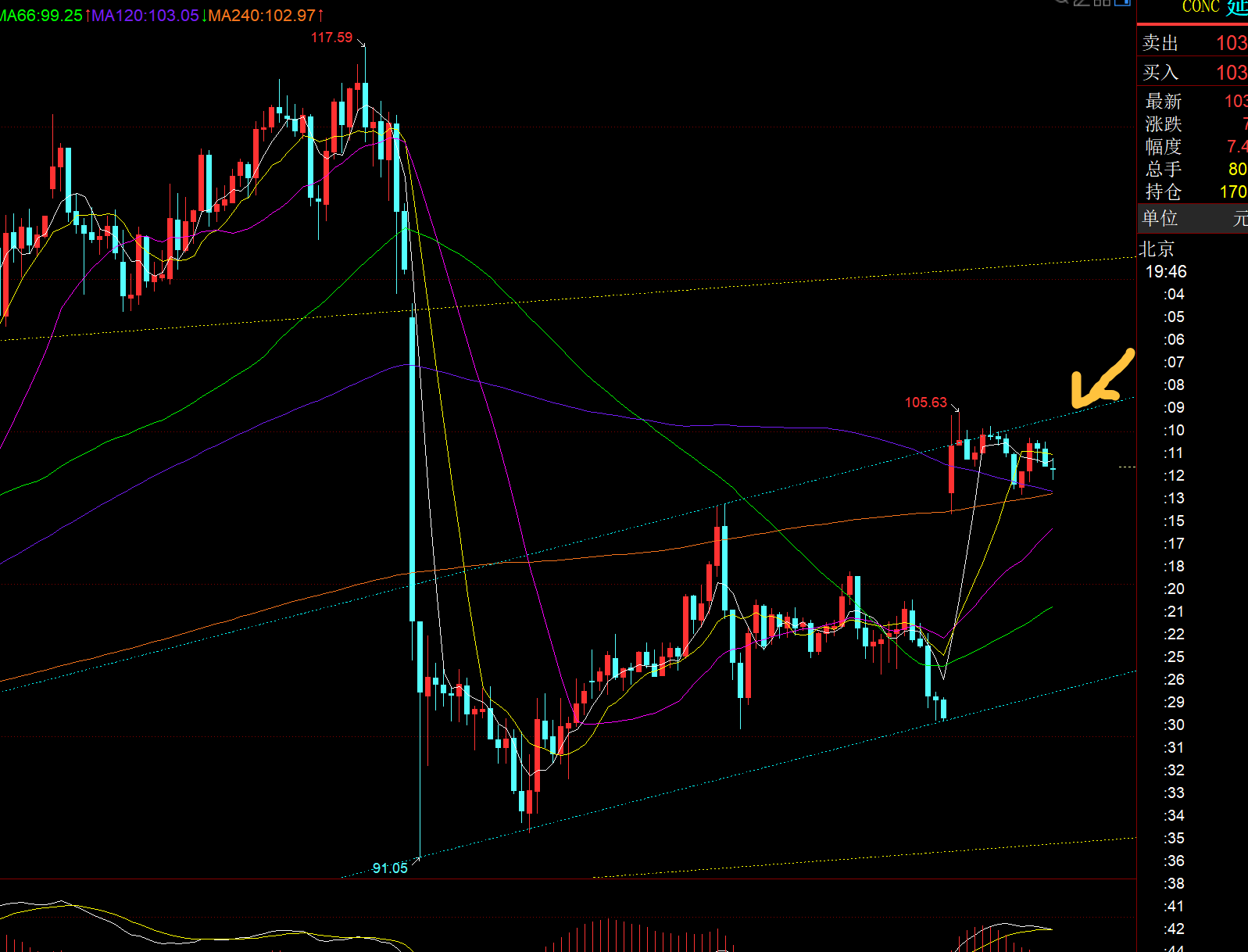Click the 涨跌 change label
The width and height of the screenshot is (1248, 952).
(x=1164, y=124)
